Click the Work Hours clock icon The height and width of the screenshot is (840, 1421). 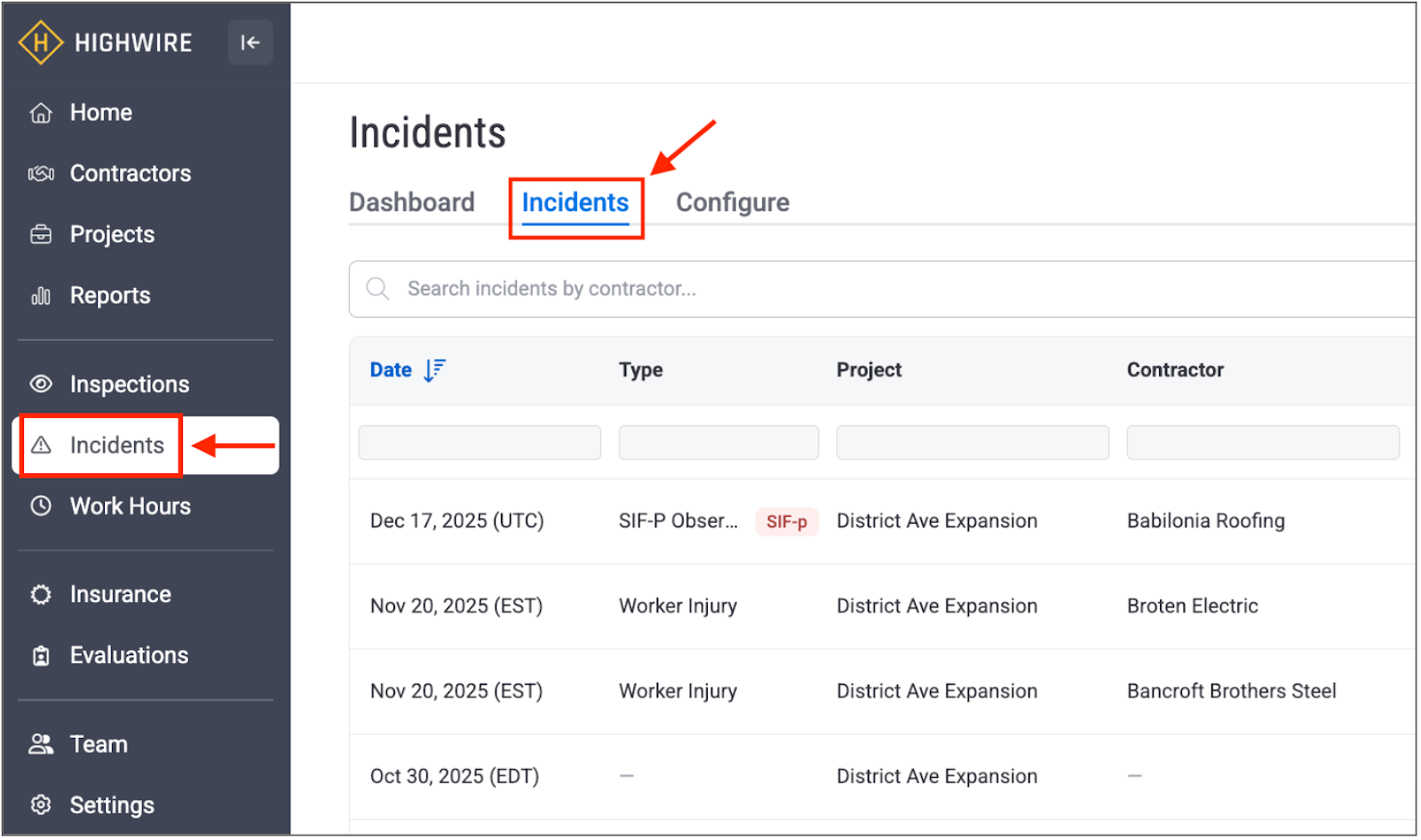coord(41,506)
